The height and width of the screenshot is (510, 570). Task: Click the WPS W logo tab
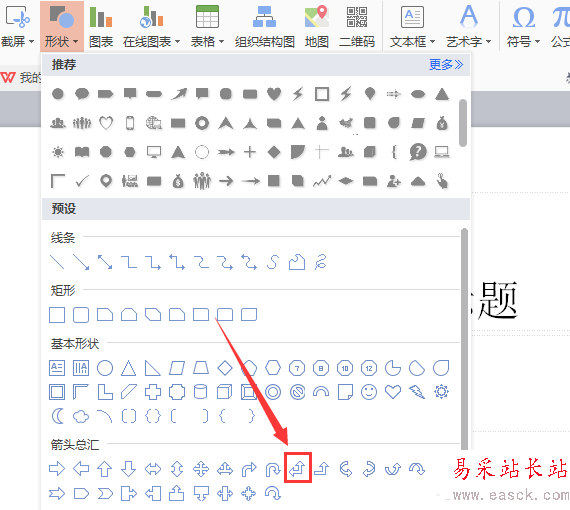pos(8,77)
